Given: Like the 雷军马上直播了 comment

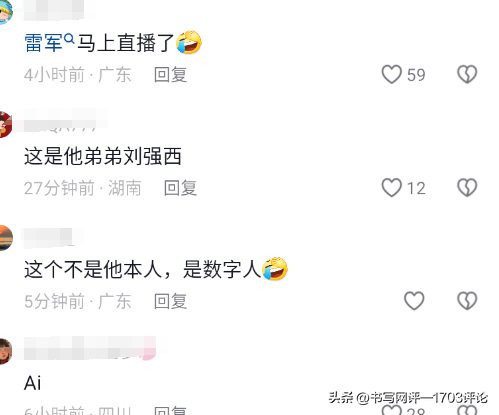Looking at the screenshot, I should pyautogui.click(x=391, y=74).
